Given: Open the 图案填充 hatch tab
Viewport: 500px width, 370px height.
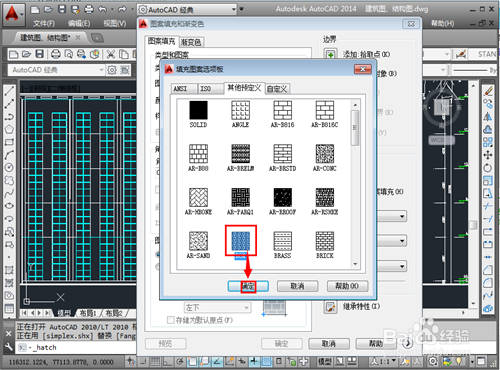Looking at the screenshot, I should (x=162, y=41).
